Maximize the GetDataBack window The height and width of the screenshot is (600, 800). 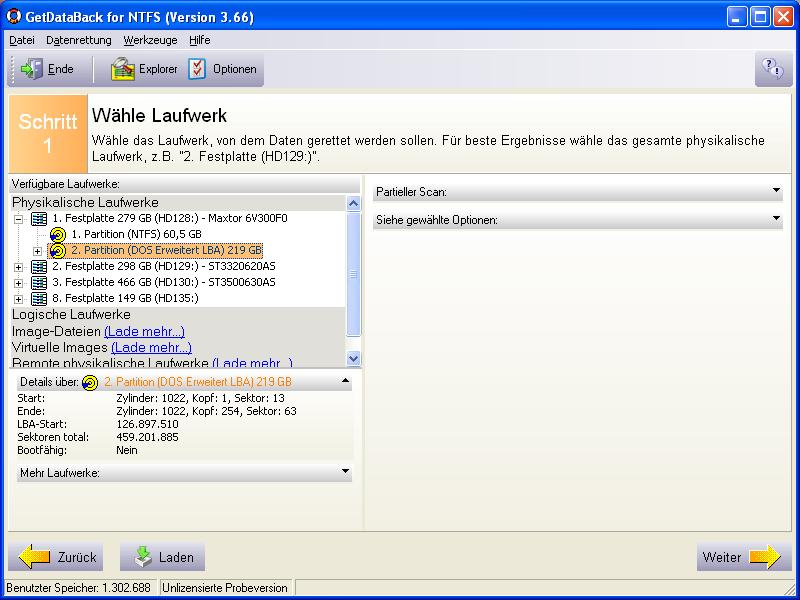point(760,17)
